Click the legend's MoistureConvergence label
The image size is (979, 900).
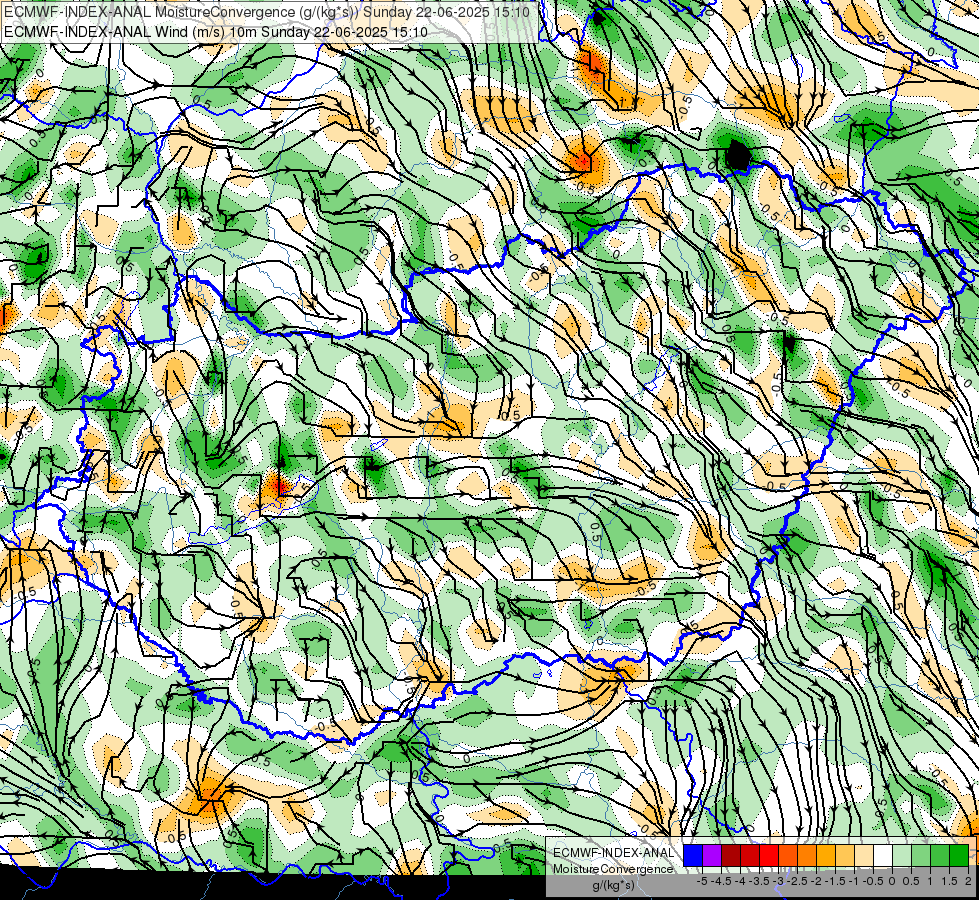click(613, 869)
